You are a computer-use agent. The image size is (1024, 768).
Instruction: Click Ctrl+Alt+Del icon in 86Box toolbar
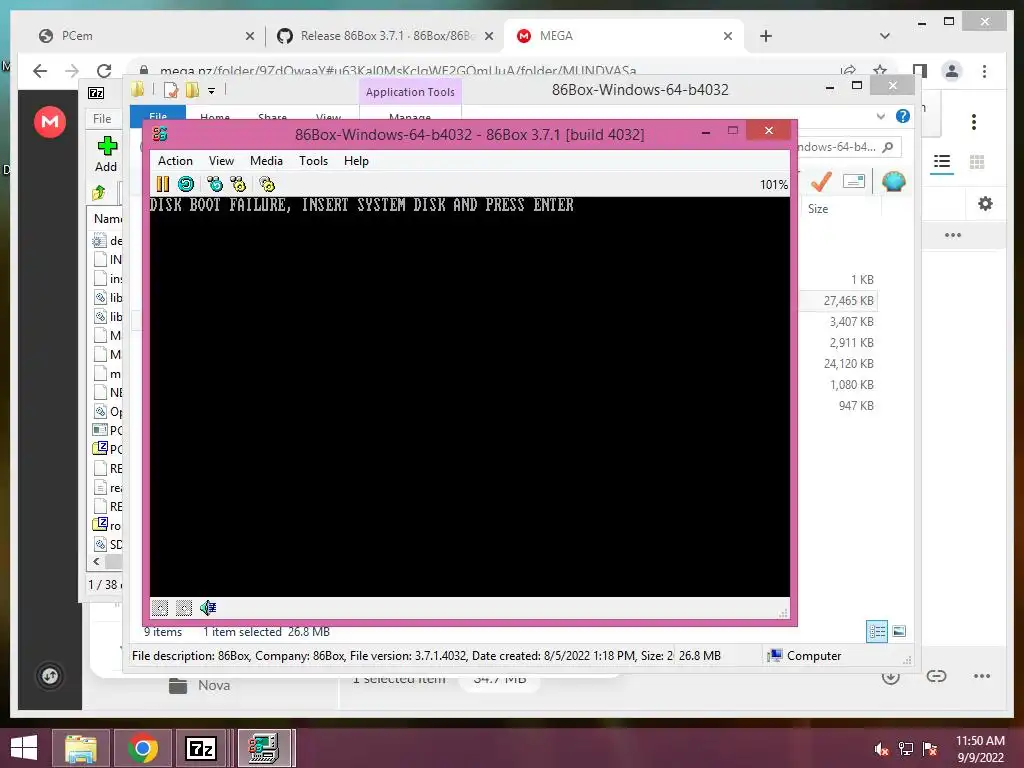pos(215,184)
